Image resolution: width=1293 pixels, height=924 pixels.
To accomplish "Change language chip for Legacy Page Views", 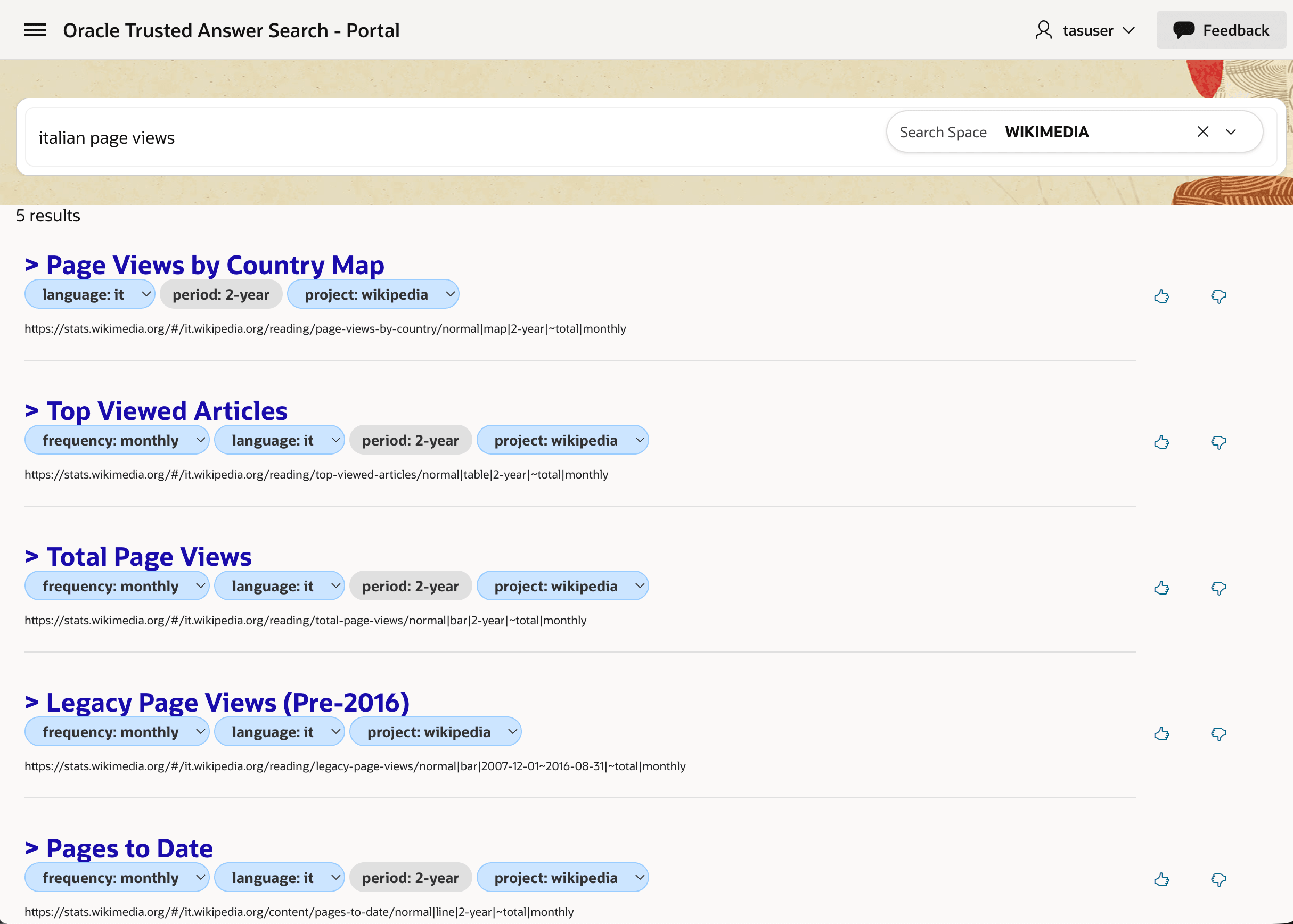I will tap(280, 731).
